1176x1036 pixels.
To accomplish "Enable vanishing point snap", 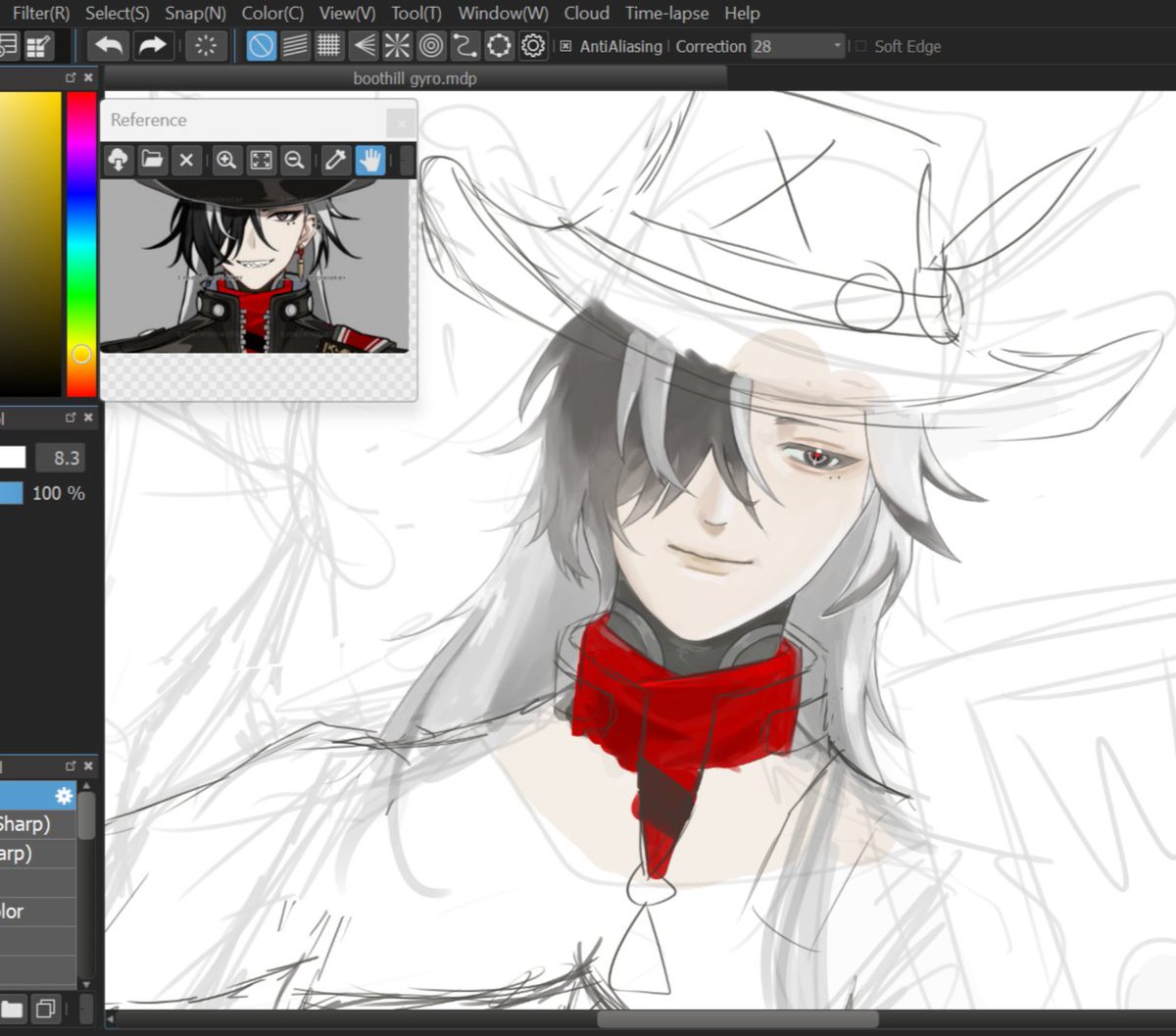I will click(364, 46).
